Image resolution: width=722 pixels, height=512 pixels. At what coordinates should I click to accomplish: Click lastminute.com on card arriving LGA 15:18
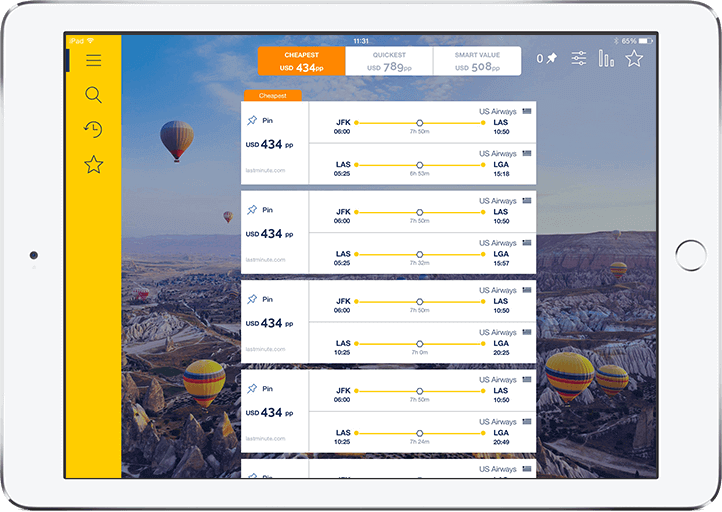coord(265,170)
